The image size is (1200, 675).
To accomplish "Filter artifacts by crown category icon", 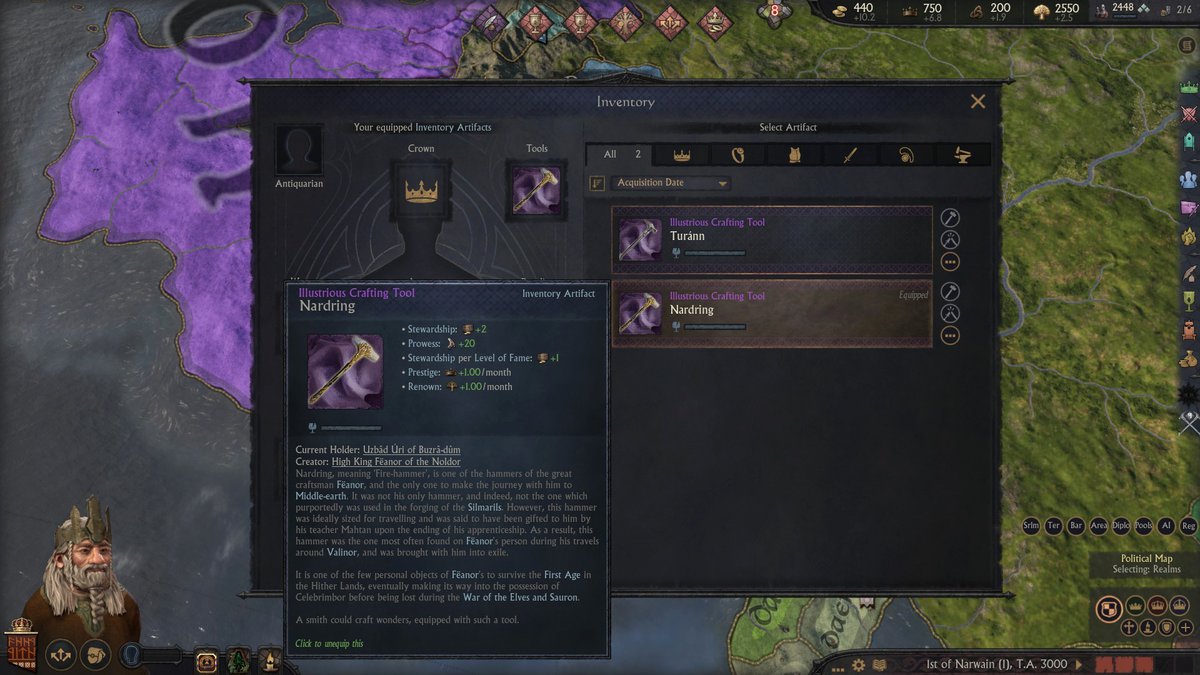I will pyautogui.click(x=682, y=155).
